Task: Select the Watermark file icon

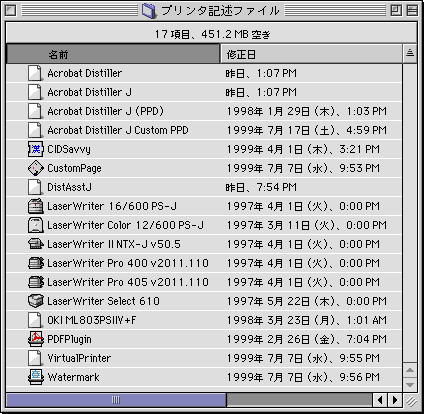Action: 36,377
